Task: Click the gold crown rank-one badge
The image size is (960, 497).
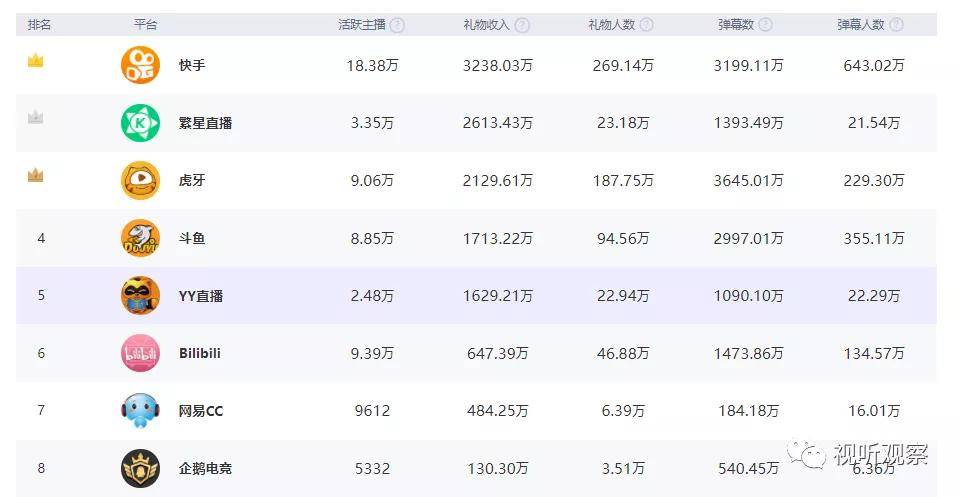Action: [x=36, y=61]
